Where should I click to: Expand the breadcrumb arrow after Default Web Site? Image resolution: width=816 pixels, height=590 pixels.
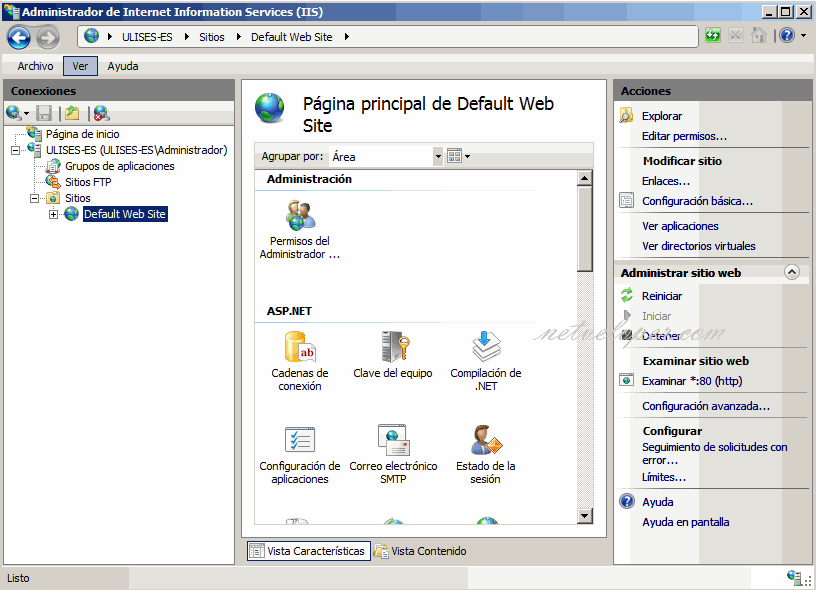[347, 36]
